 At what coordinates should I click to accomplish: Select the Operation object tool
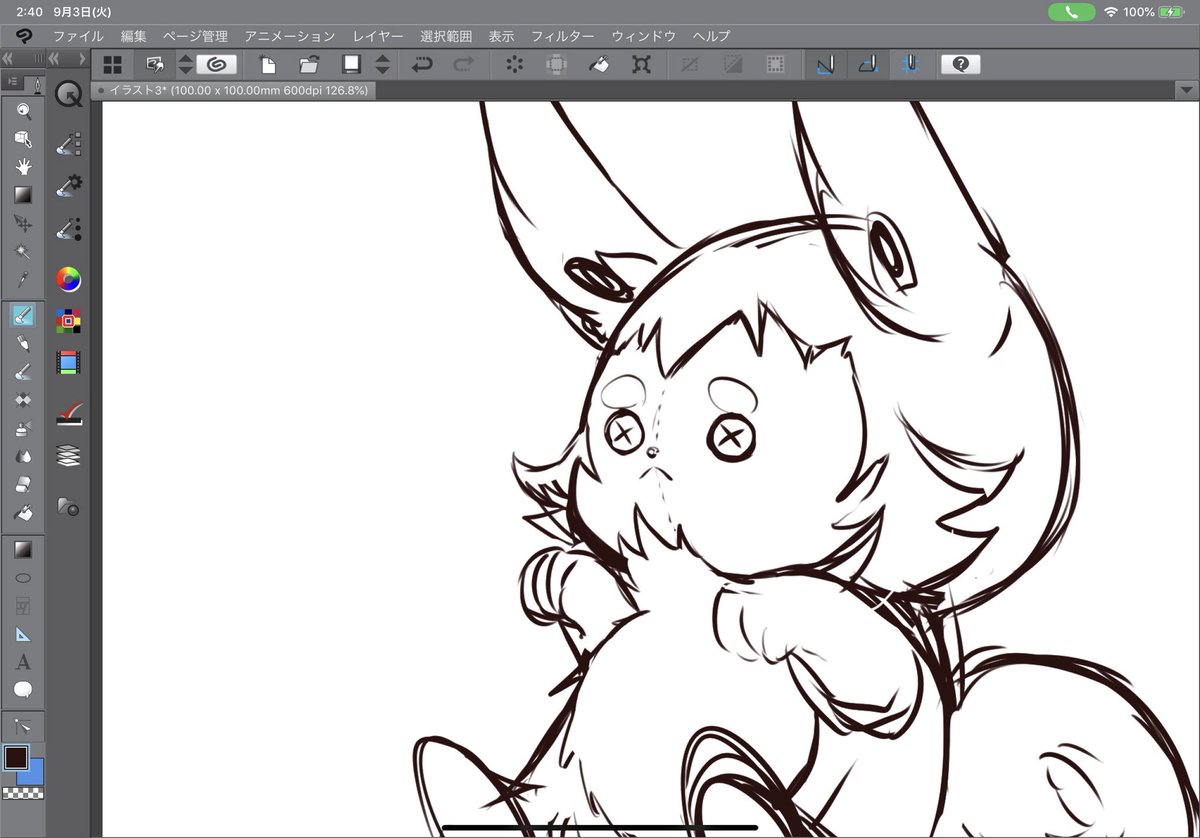tap(22, 139)
